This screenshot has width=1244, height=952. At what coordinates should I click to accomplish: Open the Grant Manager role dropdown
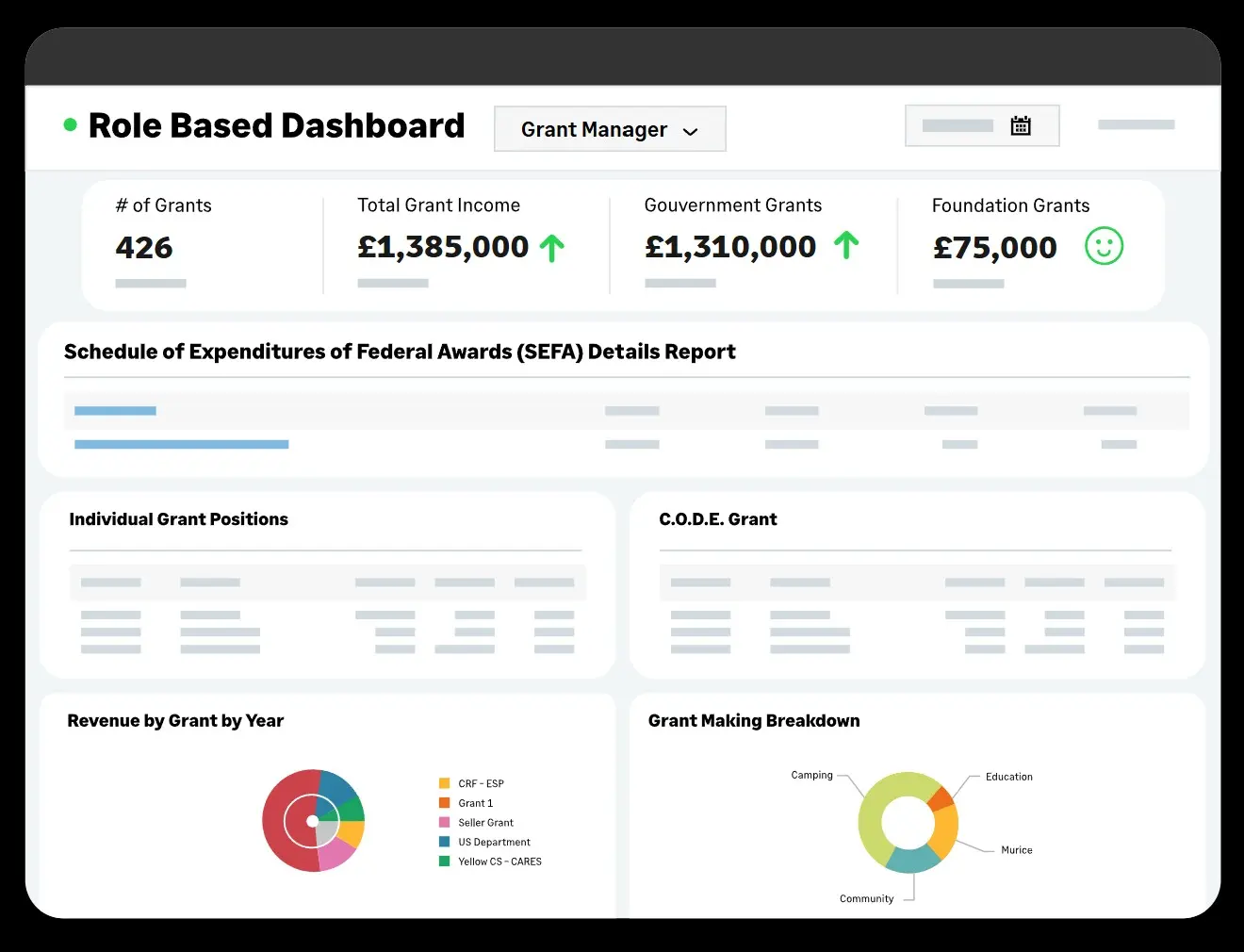coord(609,129)
